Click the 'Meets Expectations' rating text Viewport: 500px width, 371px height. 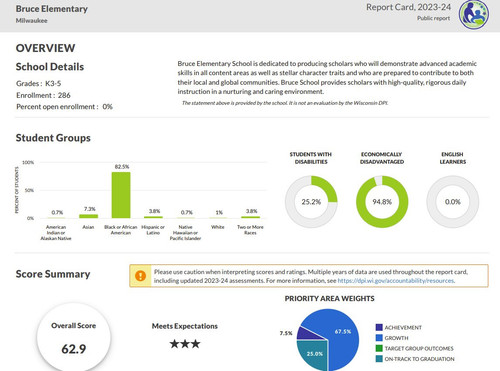pos(185,326)
